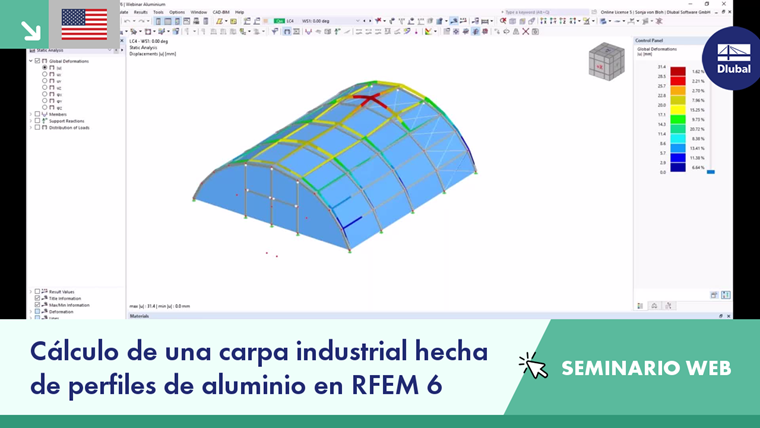
Task: Expand Distribution of Loads tree node
Action: pos(31,127)
